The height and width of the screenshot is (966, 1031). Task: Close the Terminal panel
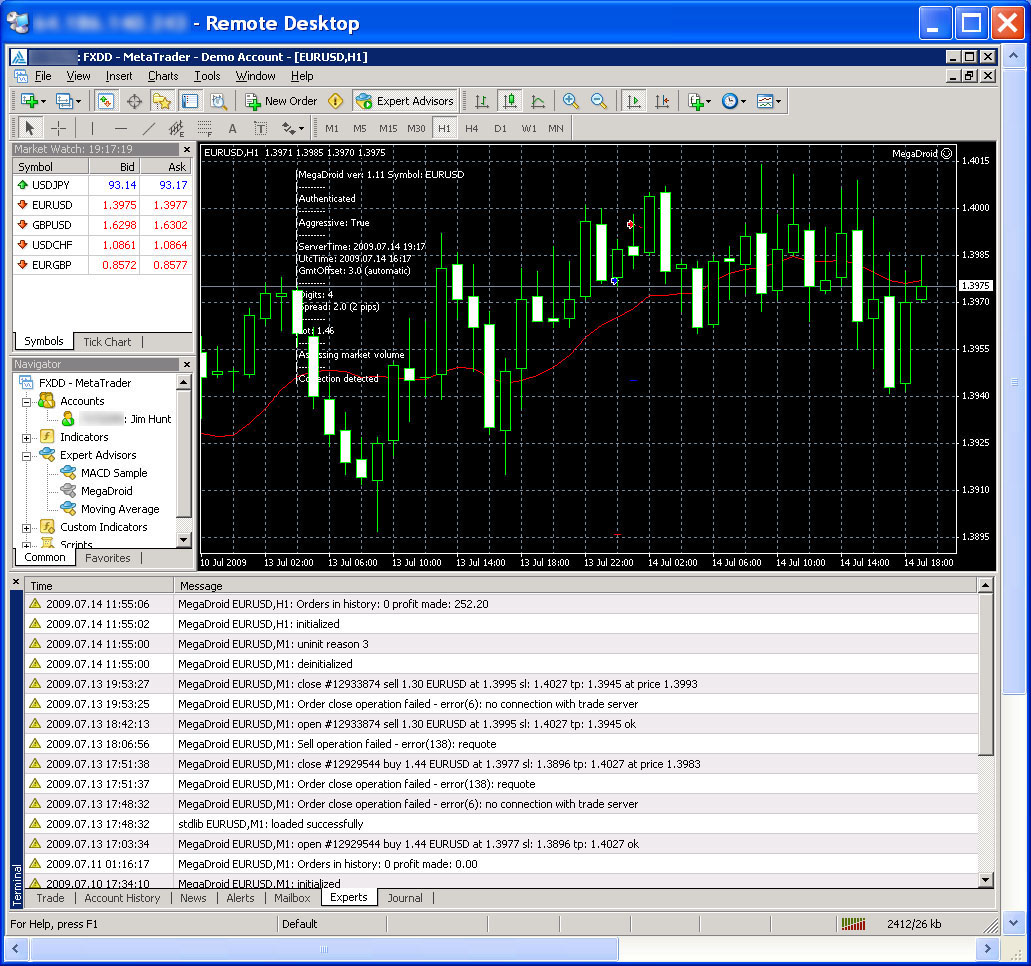16,582
